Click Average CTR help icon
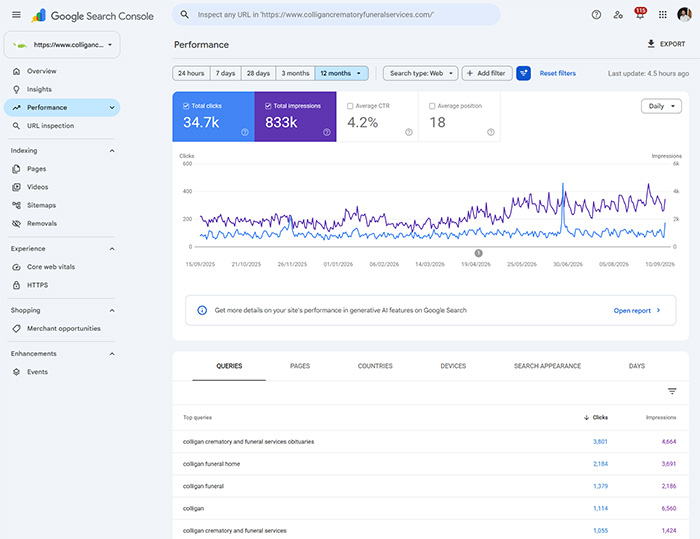 pos(408,132)
